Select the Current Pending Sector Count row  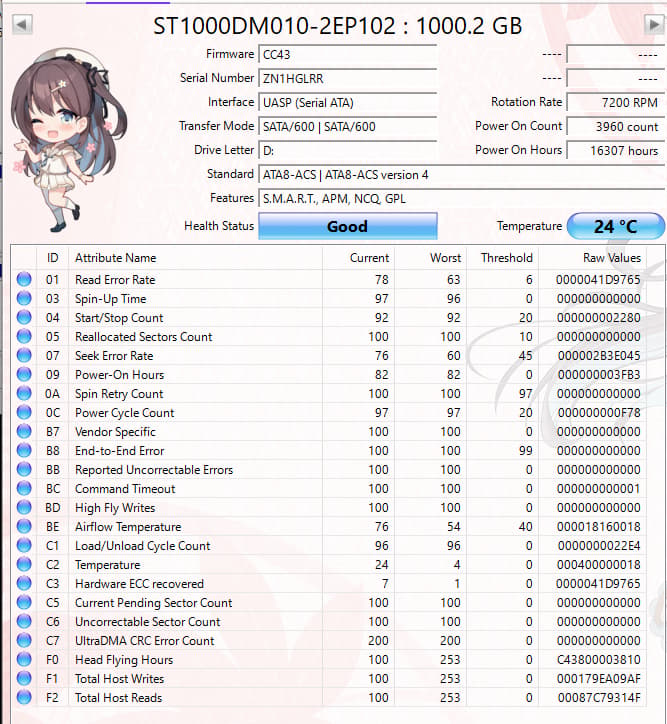click(329, 603)
